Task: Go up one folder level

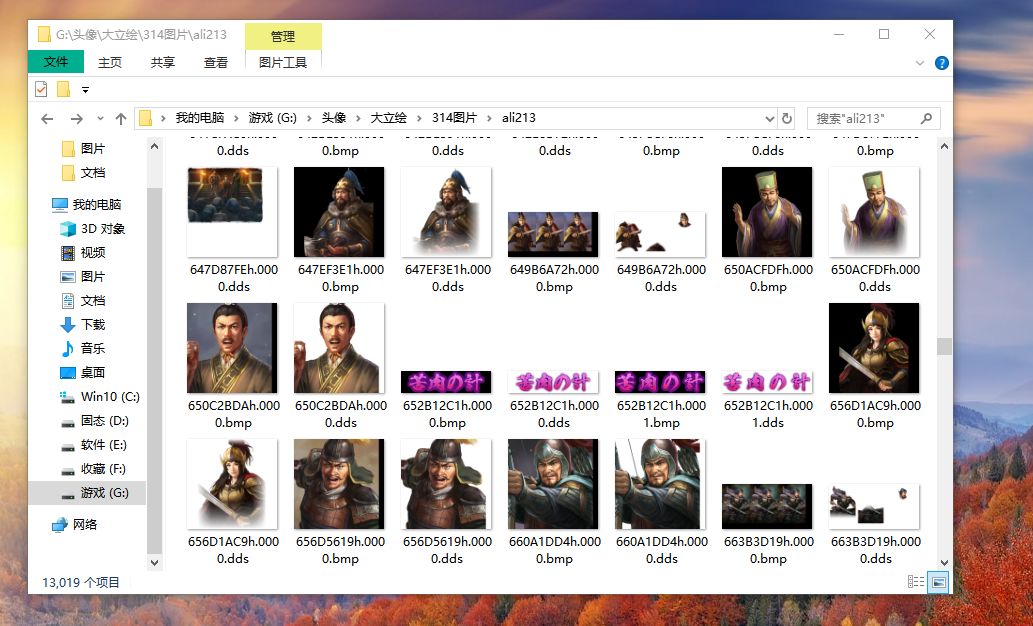Action: click(x=121, y=119)
